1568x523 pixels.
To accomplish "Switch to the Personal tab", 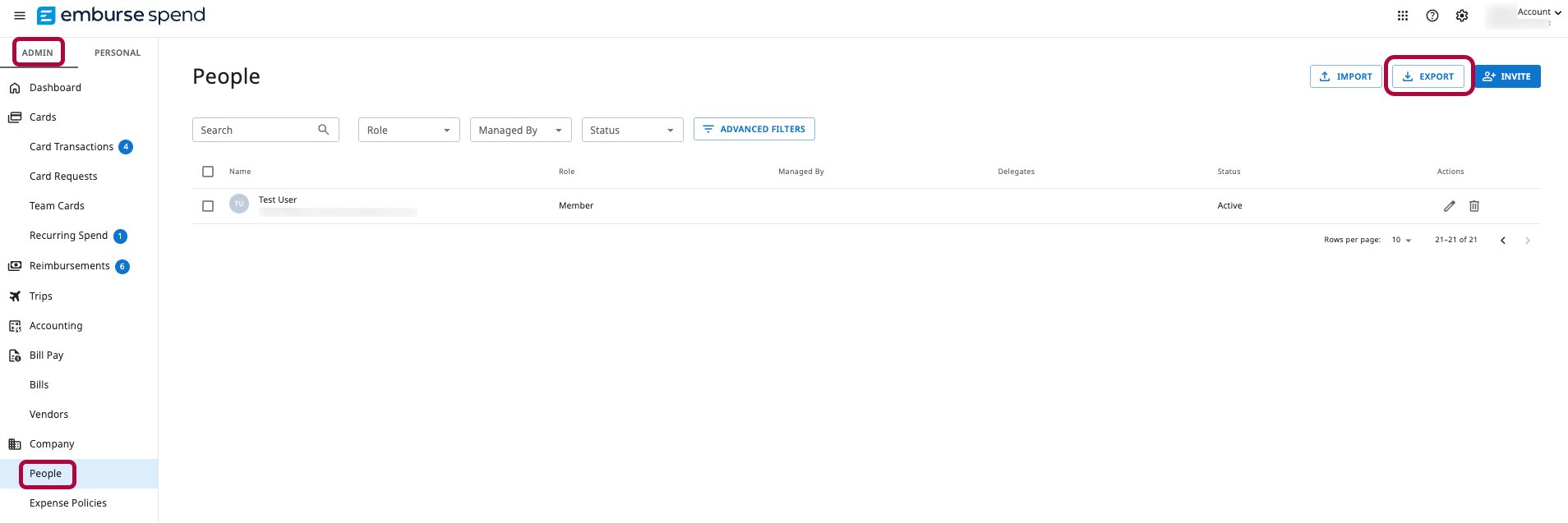I will (118, 53).
